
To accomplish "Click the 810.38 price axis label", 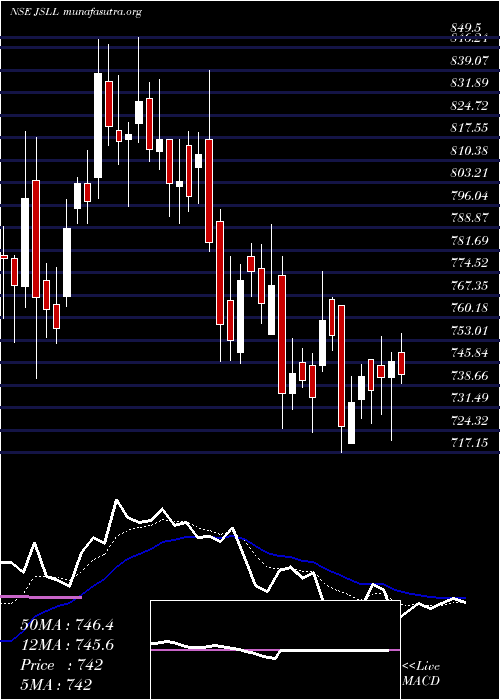I will point(469,150).
